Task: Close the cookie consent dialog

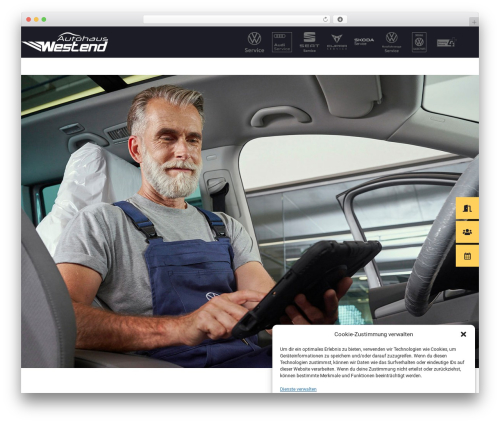Action: (x=463, y=334)
